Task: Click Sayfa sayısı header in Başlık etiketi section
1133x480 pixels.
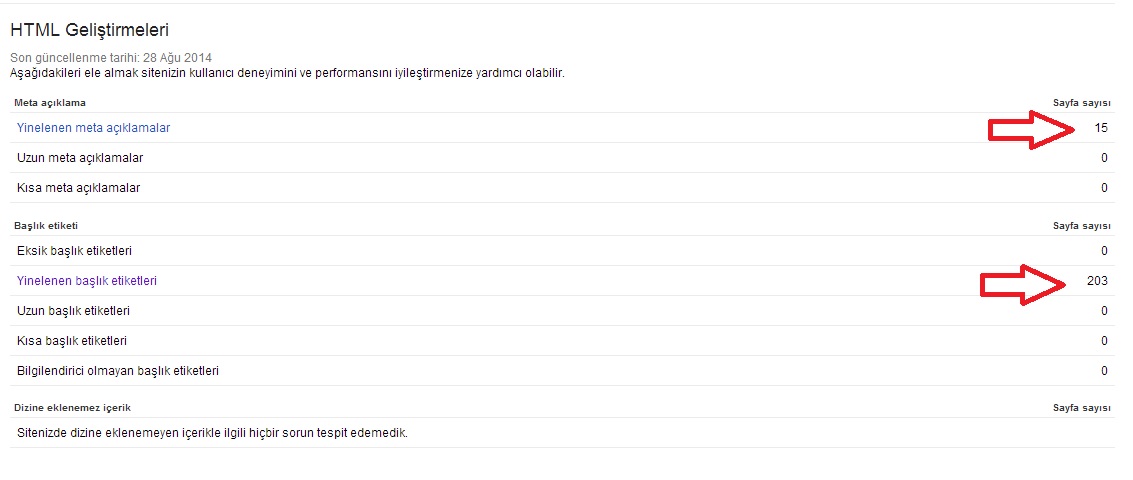Action: tap(1082, 226)
